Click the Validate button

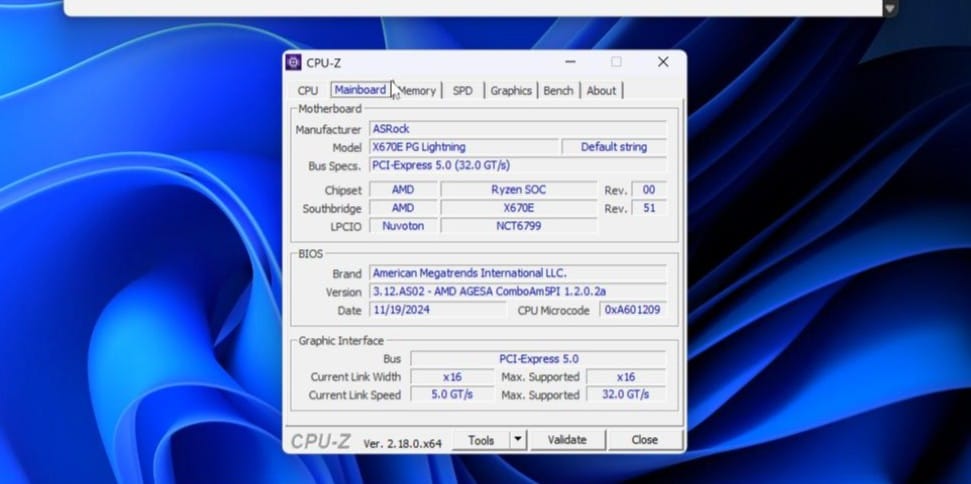pos(567,440)
